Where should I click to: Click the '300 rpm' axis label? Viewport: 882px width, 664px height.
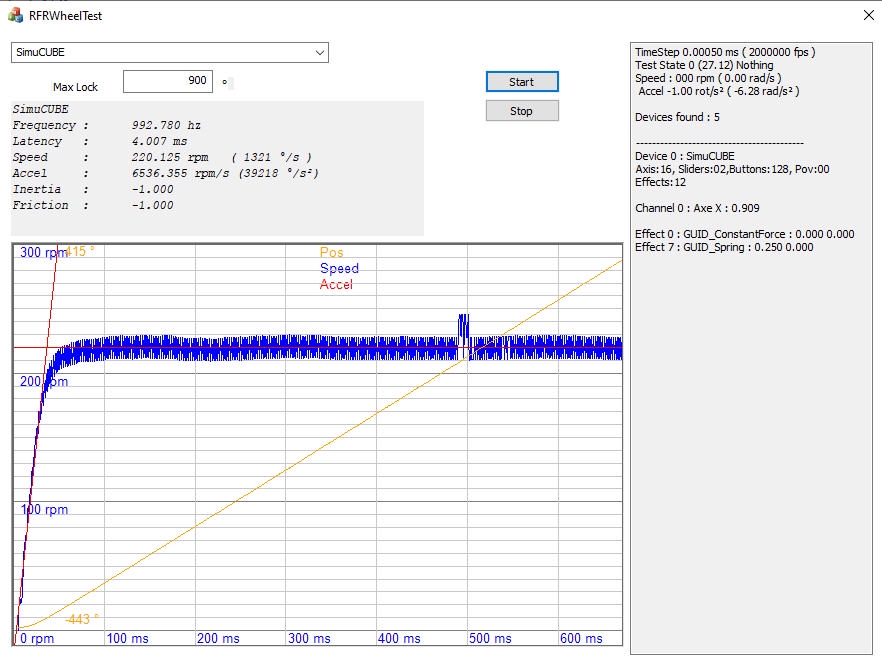click(x=43, y=252)
